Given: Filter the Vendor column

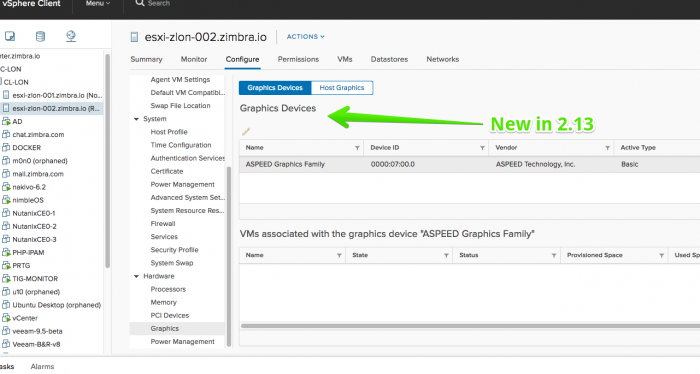Looking at the screenshot, I should (607, 148).
